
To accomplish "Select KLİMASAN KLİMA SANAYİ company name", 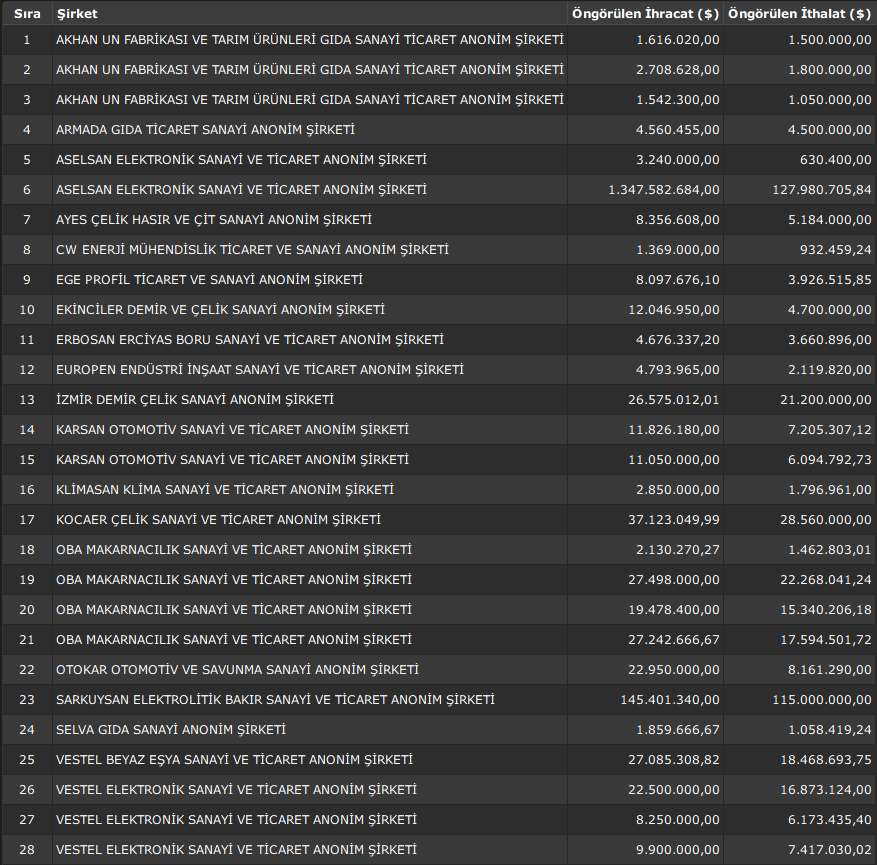I will pos(225,490).
